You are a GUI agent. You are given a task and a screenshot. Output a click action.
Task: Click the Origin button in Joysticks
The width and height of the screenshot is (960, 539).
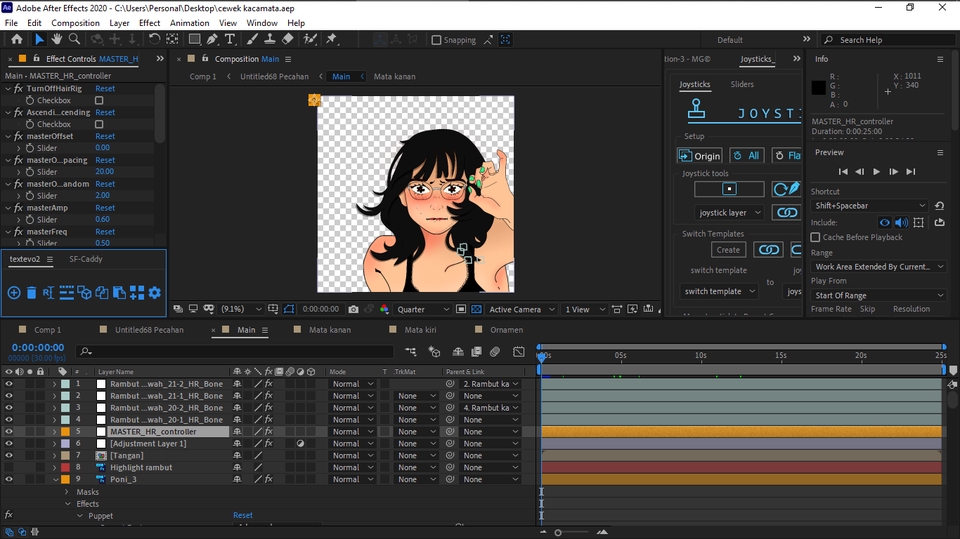point(700,156)
